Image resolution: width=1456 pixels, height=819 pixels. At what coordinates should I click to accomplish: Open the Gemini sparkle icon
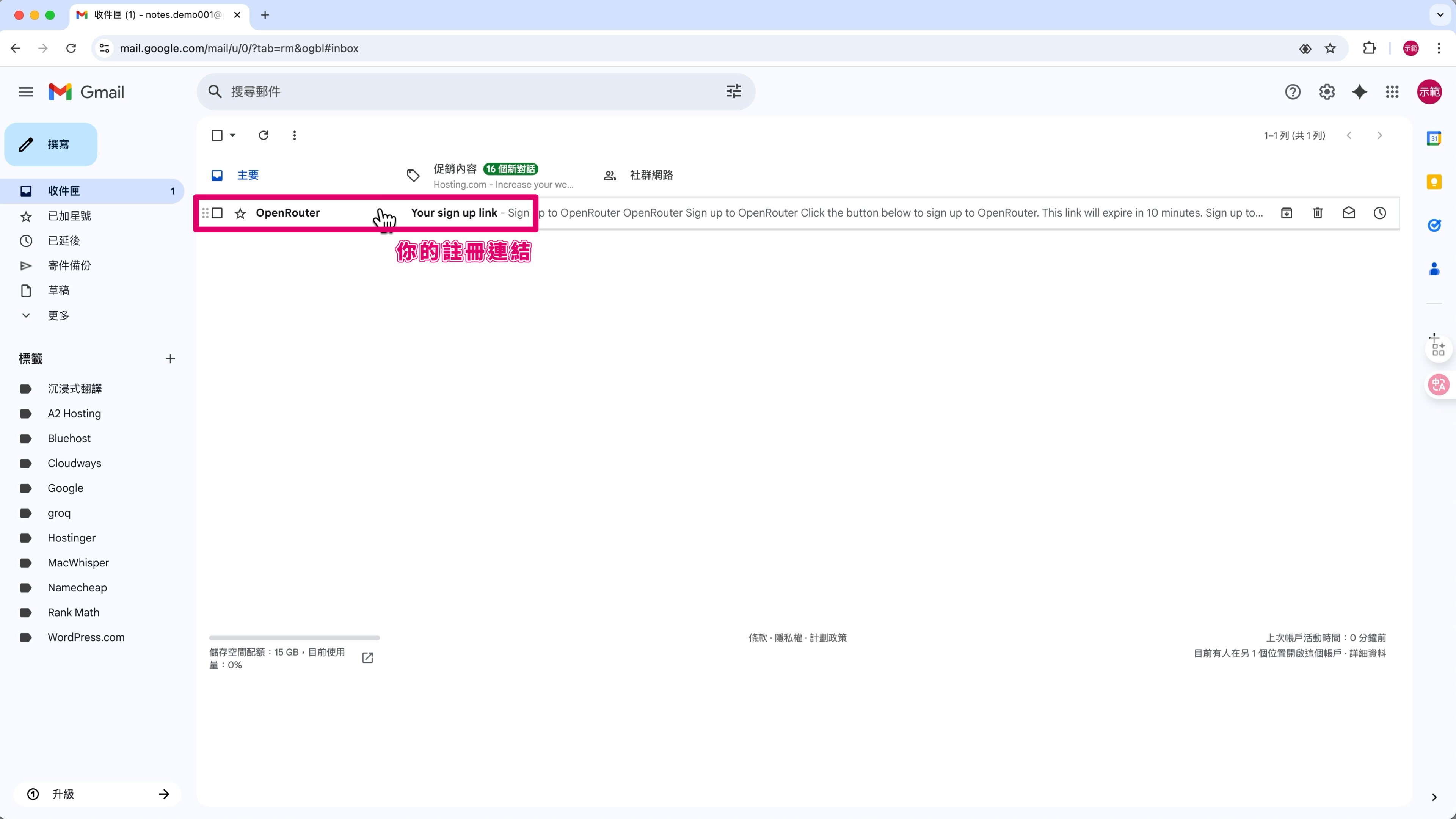click(1359, 91)
